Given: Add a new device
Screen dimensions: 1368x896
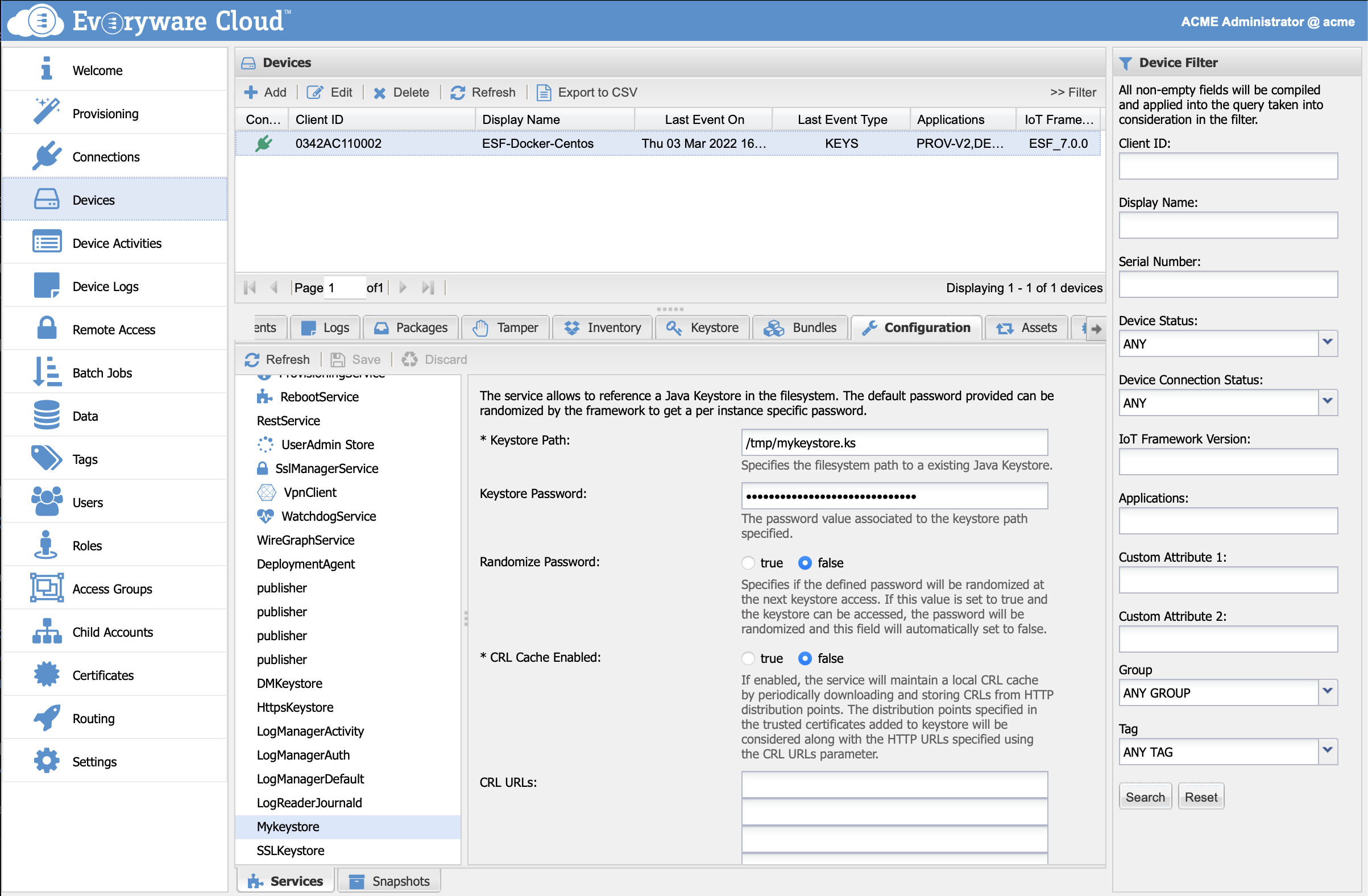Looking at the screenshot, I should point(266,92).
